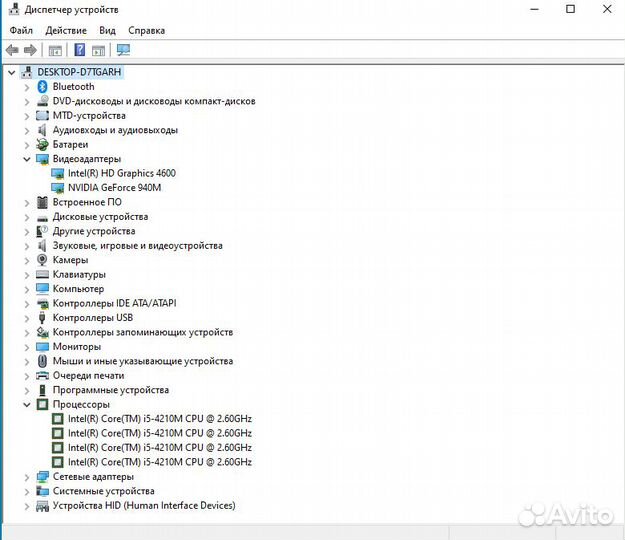Click the Видеоадаптеры display icon

pos(42,159)
